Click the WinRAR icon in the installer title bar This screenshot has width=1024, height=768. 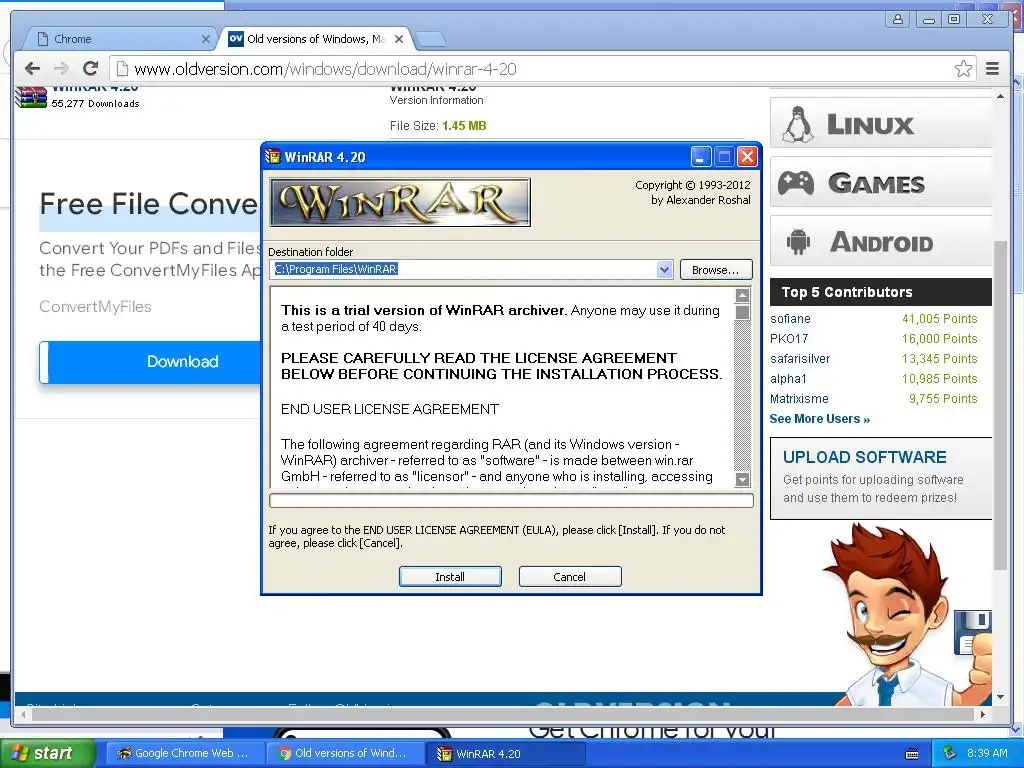(272, 157)
